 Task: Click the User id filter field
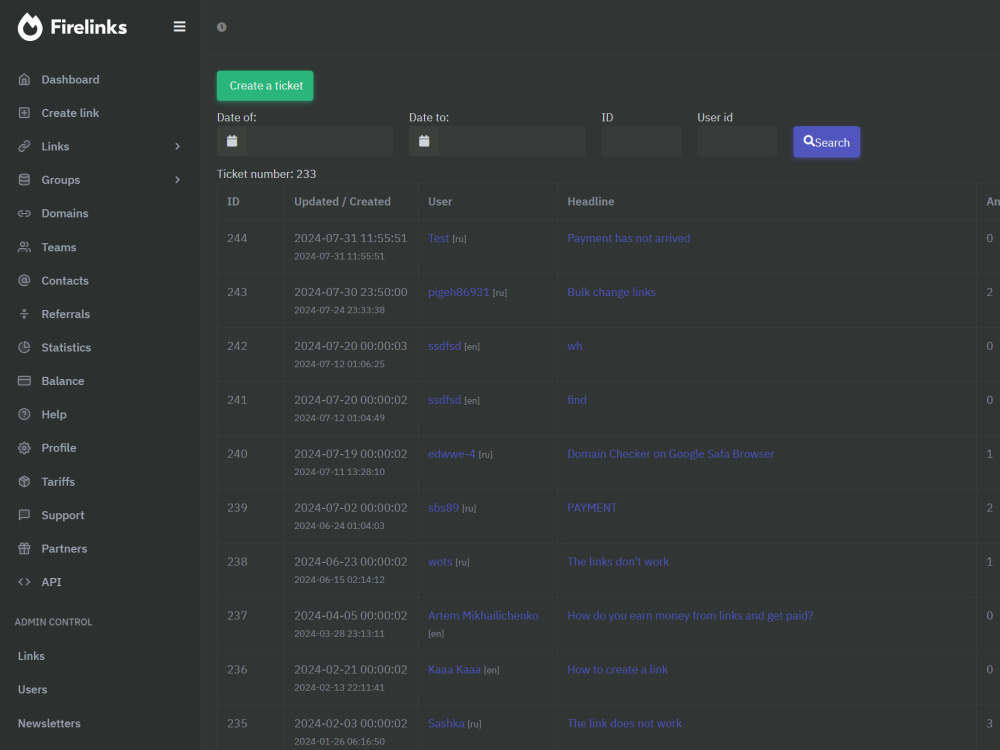point(737,141)
